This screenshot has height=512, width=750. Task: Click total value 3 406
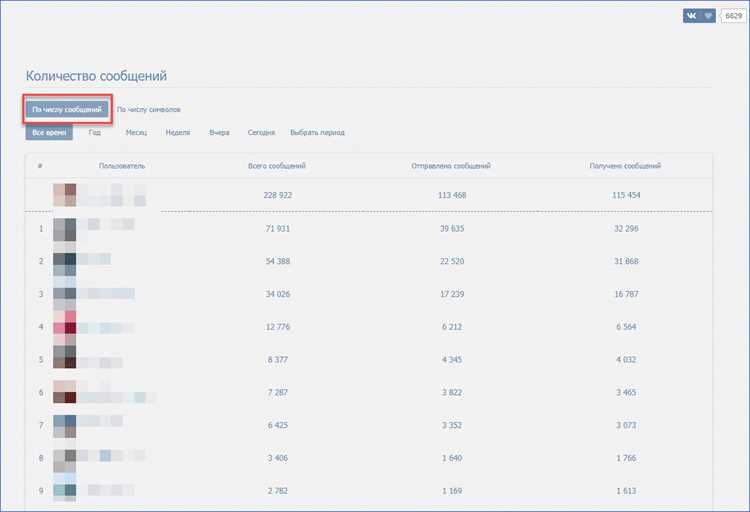point(278,458)
